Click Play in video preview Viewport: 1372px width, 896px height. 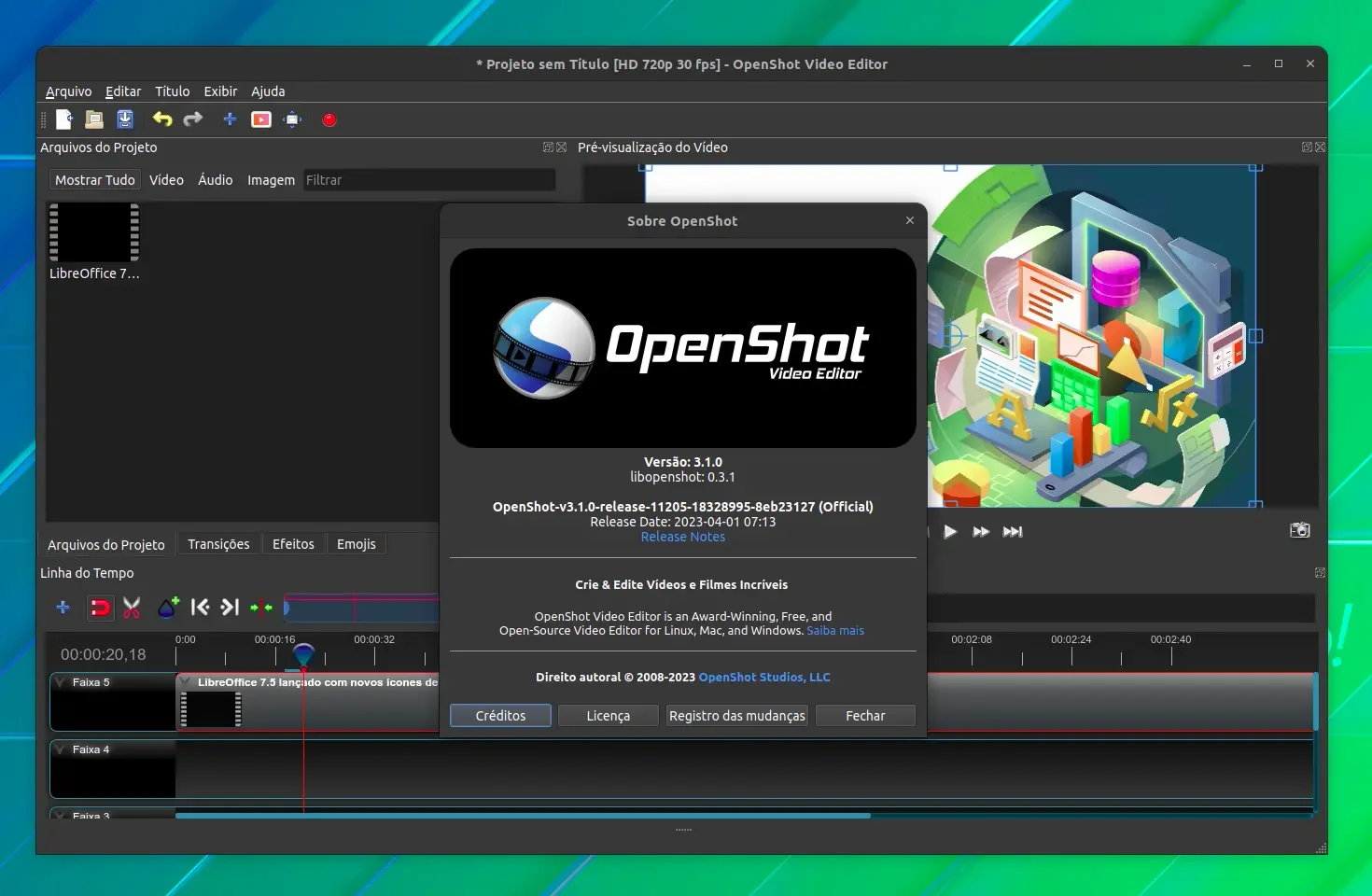tap(950, 532)
